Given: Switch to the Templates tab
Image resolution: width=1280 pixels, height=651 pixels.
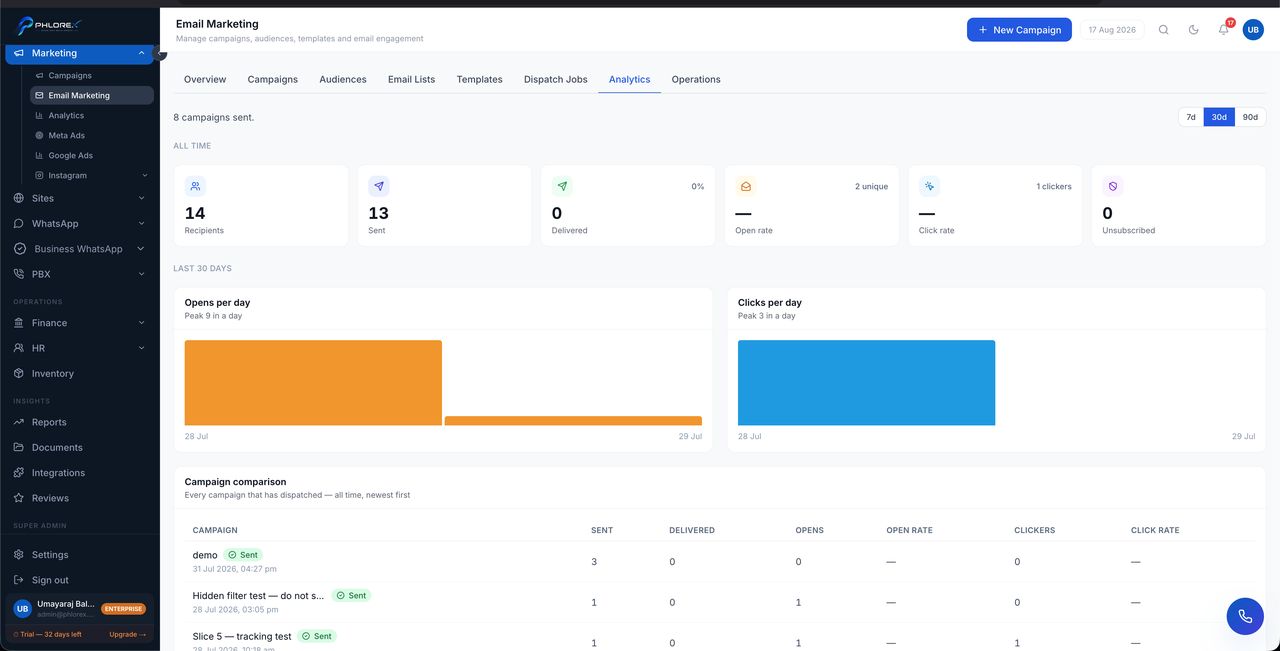Looking at the screenshot, I should (x=480, y=79).
